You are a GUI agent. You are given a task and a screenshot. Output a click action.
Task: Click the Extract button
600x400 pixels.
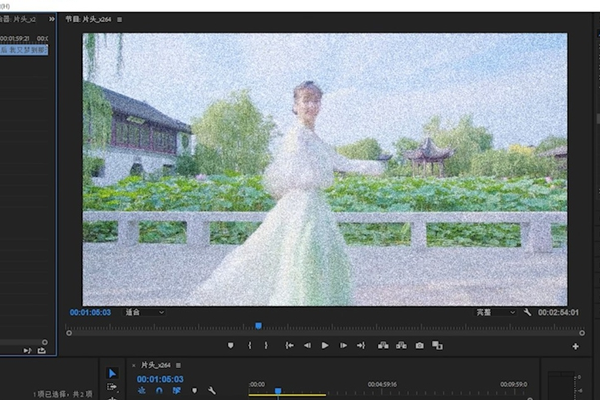tap(401, 346)
